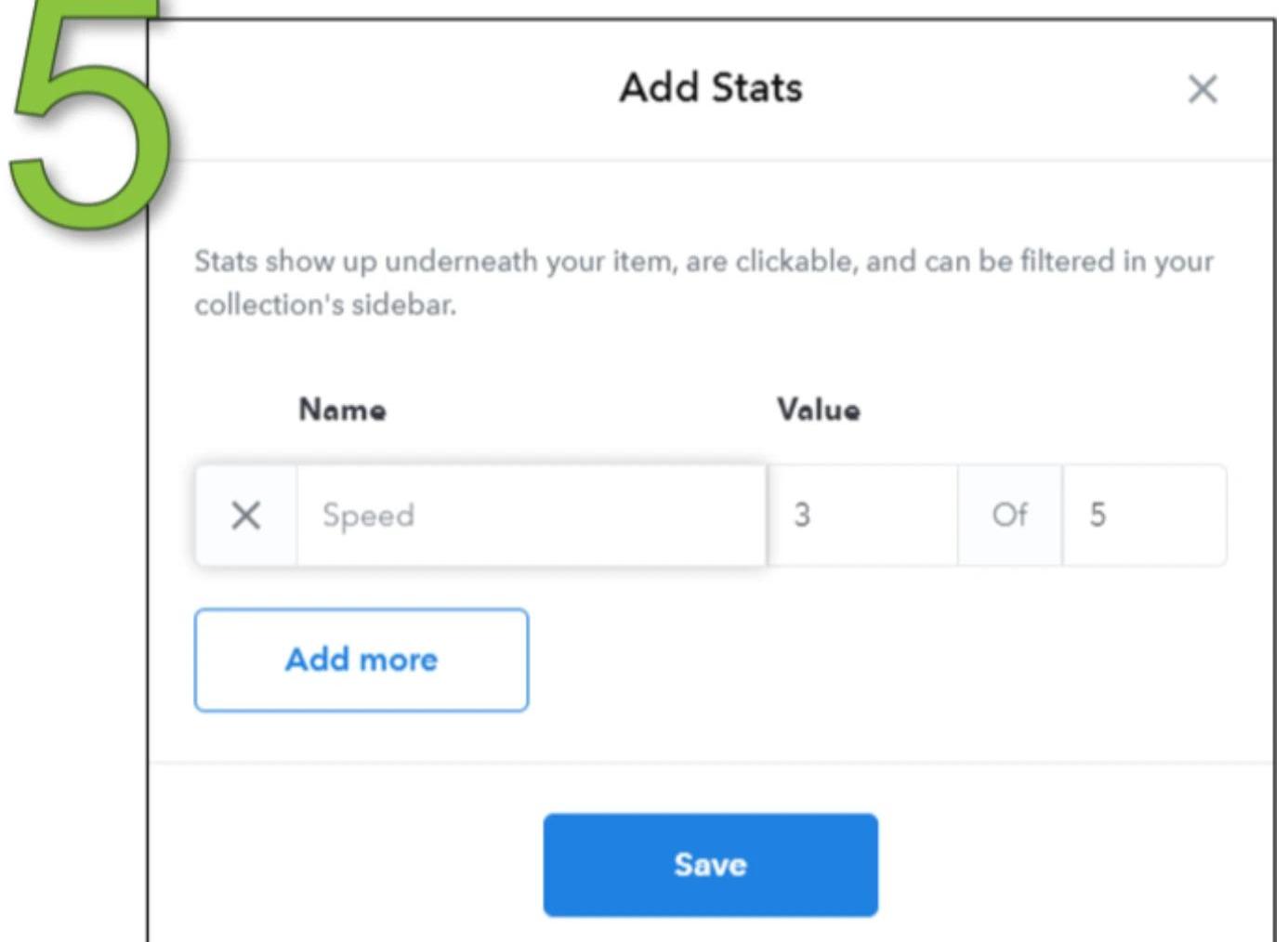Remove the Speed stat row

coord(246,515)
